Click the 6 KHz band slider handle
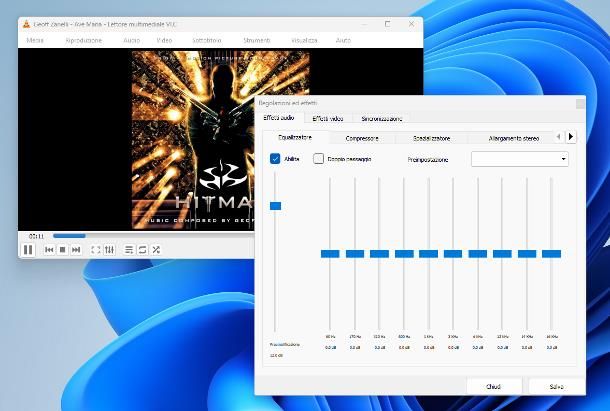The width and height of the screenshot is (610, 411). point(478,254)
